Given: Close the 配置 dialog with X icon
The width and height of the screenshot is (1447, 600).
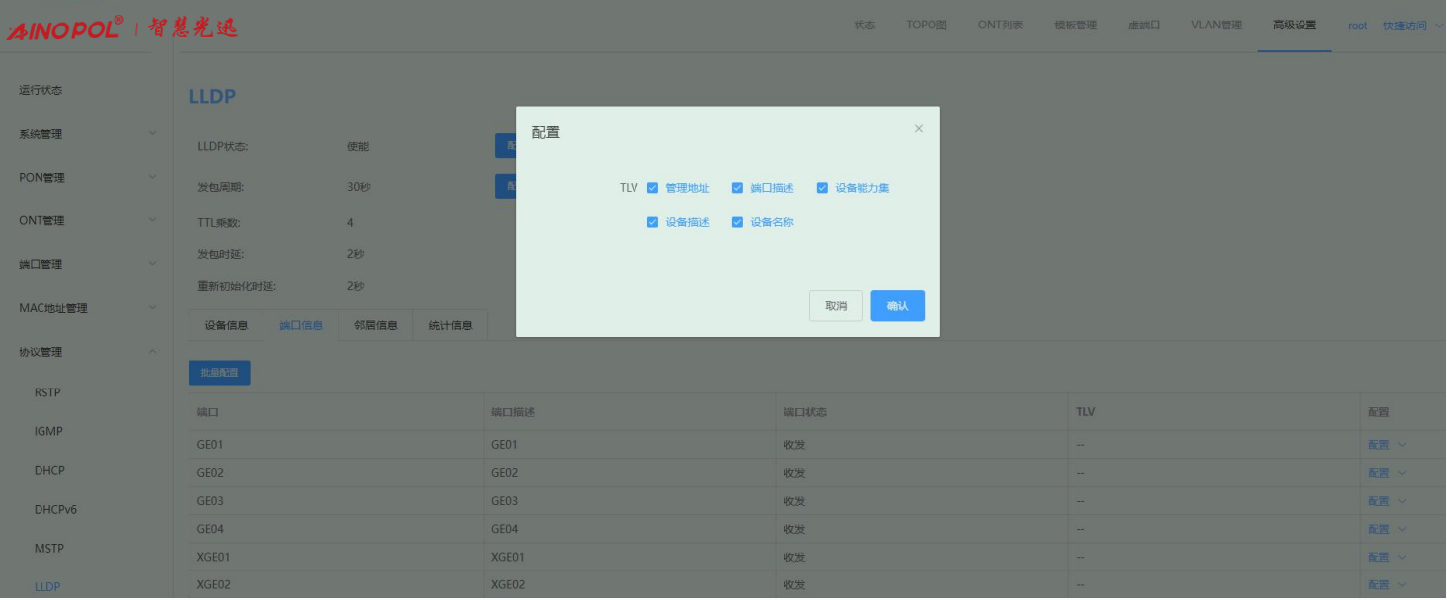Looking at the screenshot, I should pyautogui.click(x=918, y=129).
